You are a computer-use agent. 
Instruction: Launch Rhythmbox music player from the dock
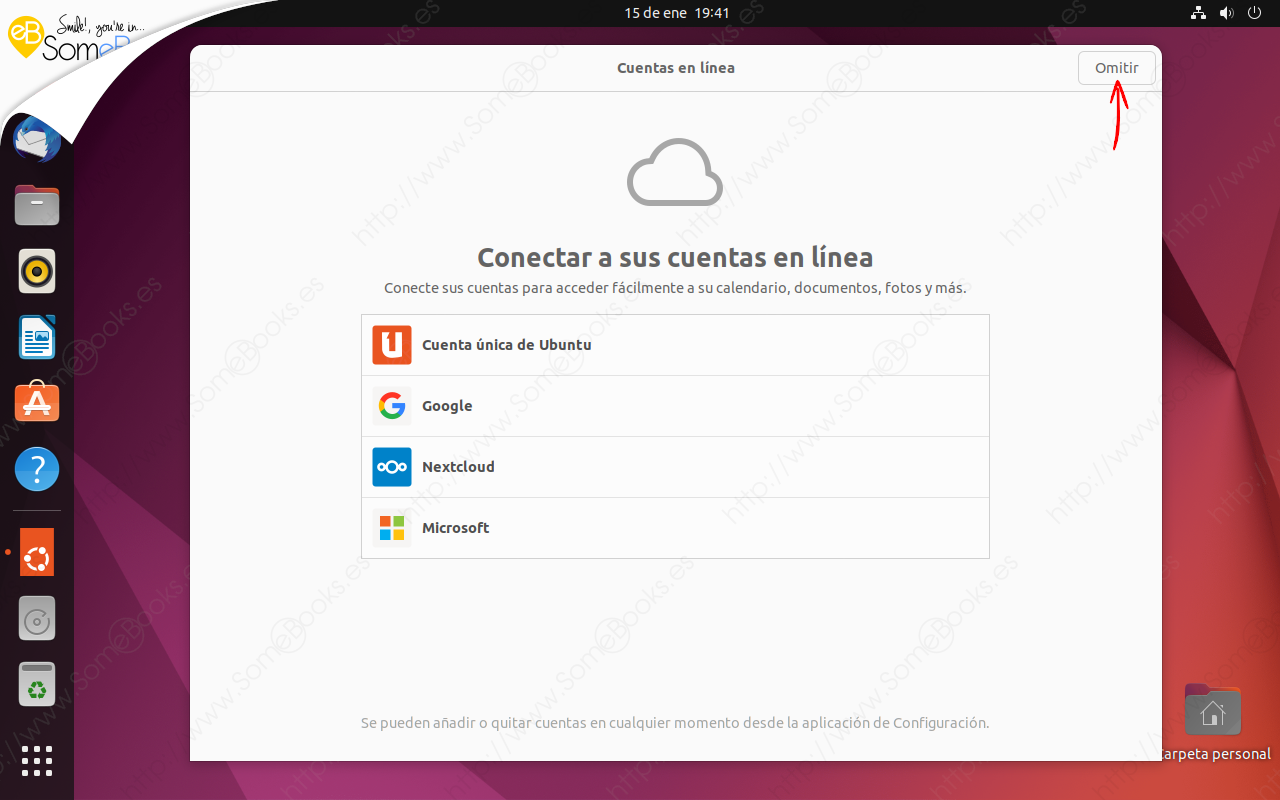pyautogui.click(x=36, y=271)
